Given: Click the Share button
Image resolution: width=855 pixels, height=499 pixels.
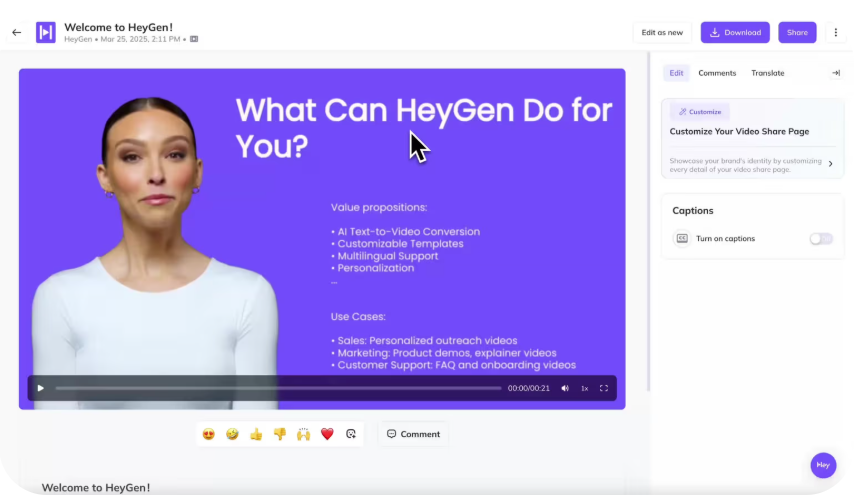Looking at the screenshot, I should pos(797,33).
